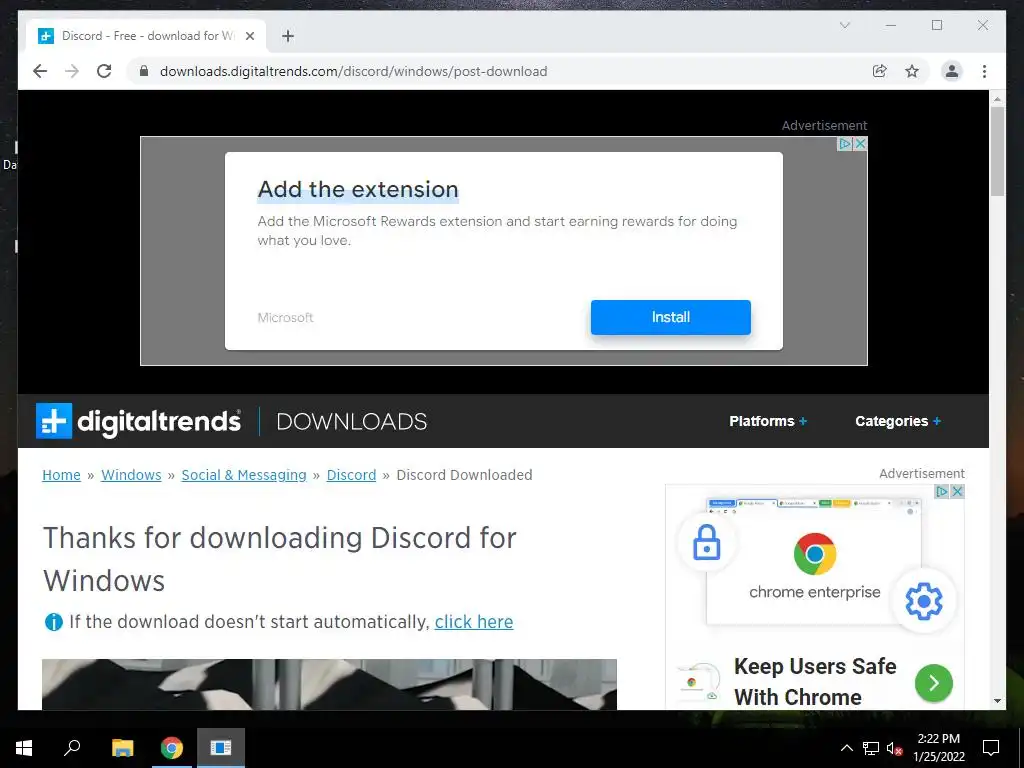The height and width of the screenshot is (768, 1024).
Task: Click the digitaltrends logo
Action: 138,421
